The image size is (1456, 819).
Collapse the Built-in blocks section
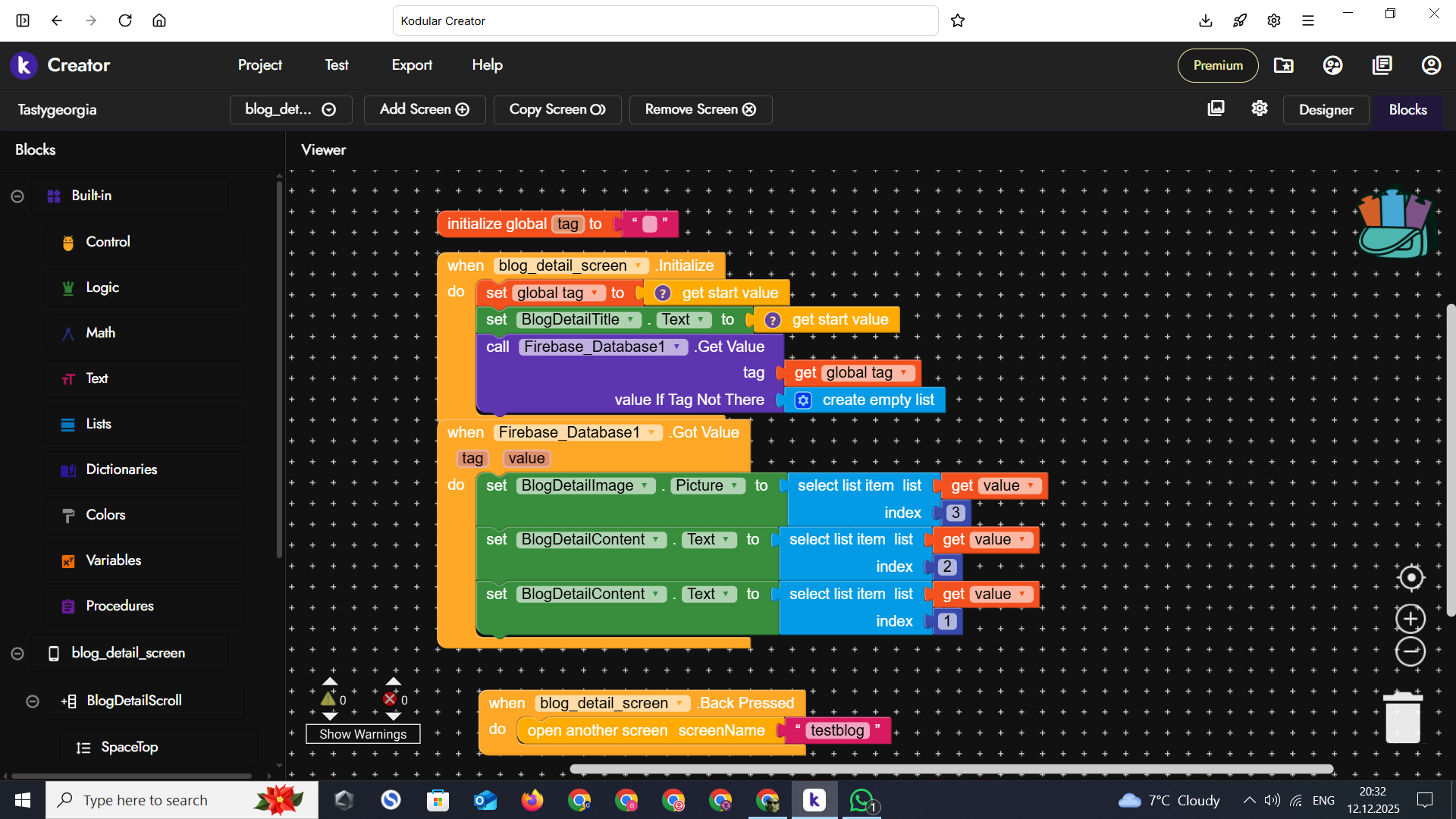pyautogui.click(x=17, y=196)
